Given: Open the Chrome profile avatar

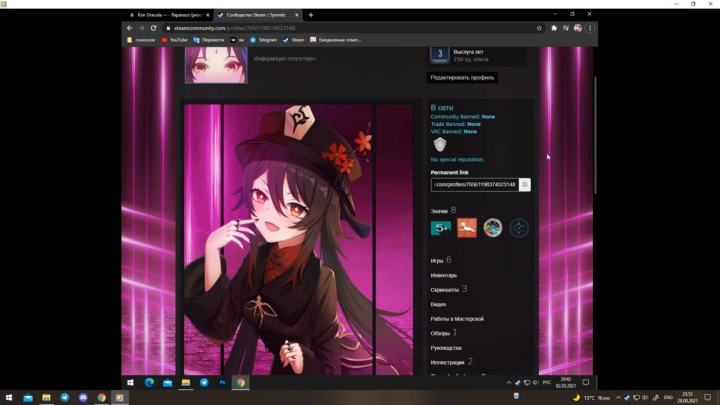Looking at the screenshot, I should [x=578, y=28].
